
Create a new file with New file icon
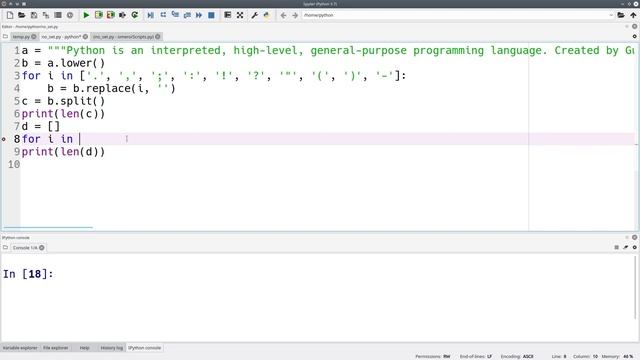point(10,15)
